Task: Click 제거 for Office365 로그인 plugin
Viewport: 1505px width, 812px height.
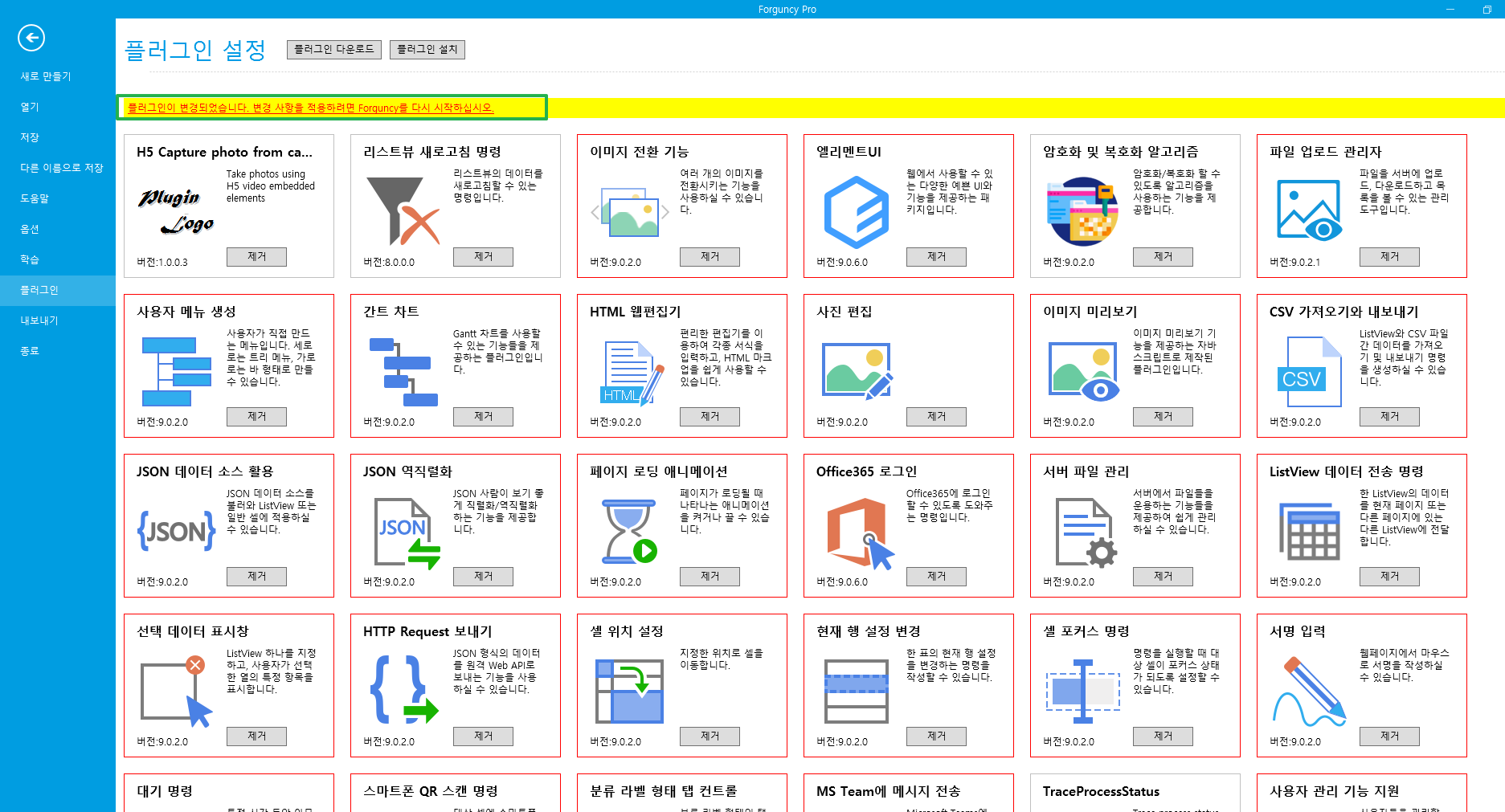Action: [936, 576]
